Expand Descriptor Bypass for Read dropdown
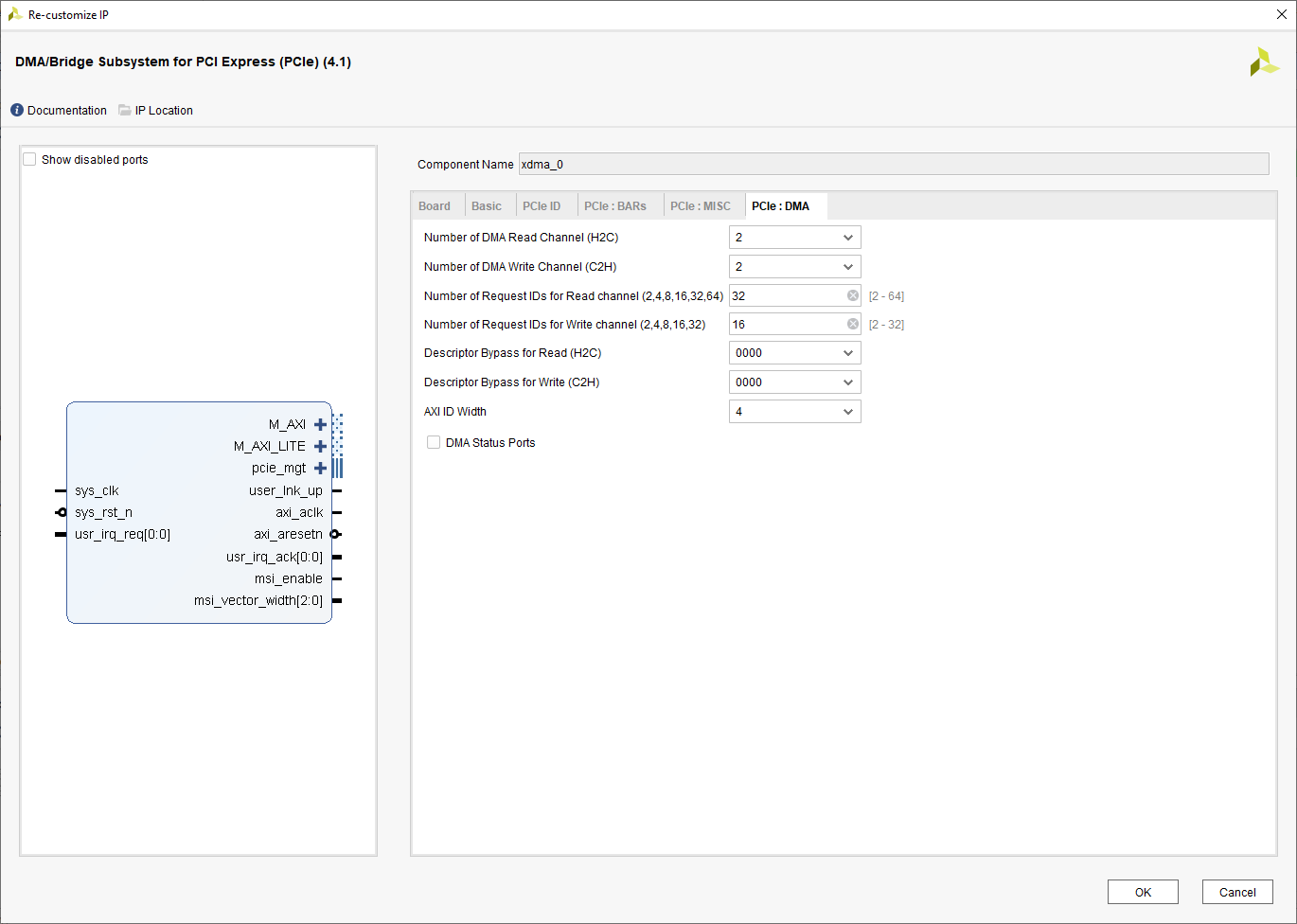Screen dimensions: 1297x924 click(x=794, y=353)
